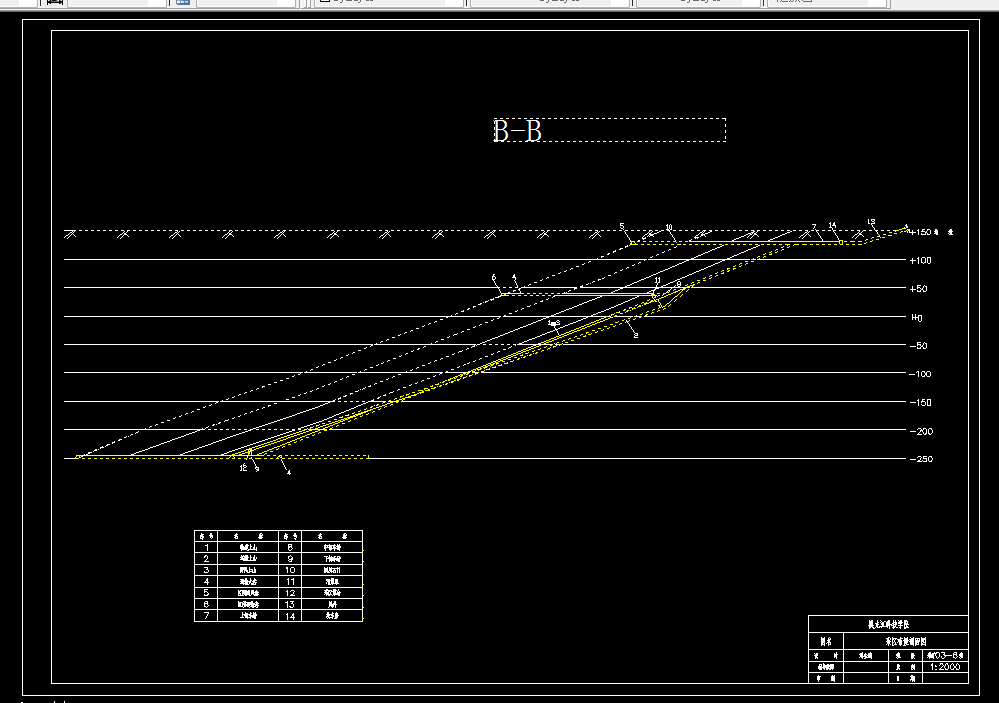The image size is (999, 703).
Task: Pick callout number 4 below the -250 line
Action: [x=289, y=472]
